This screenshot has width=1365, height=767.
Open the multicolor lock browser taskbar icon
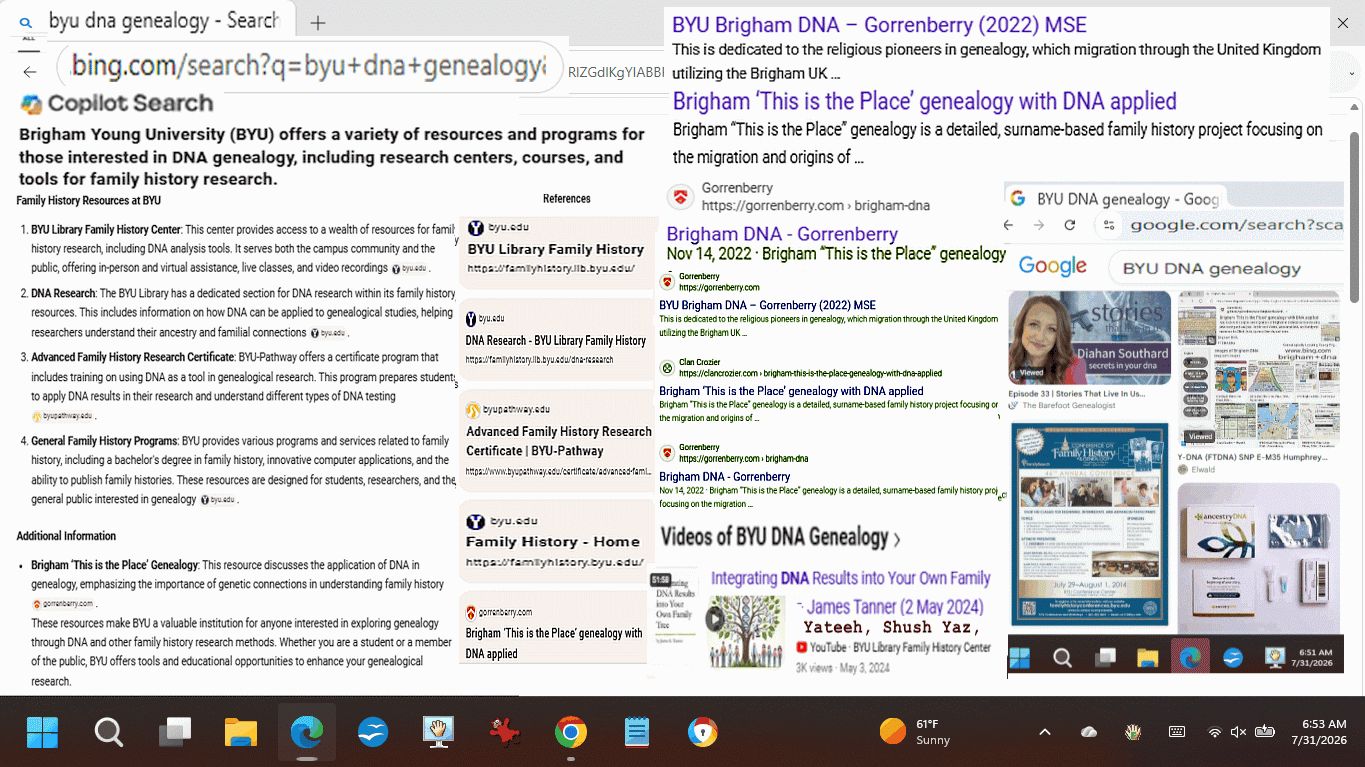(703, 733)
